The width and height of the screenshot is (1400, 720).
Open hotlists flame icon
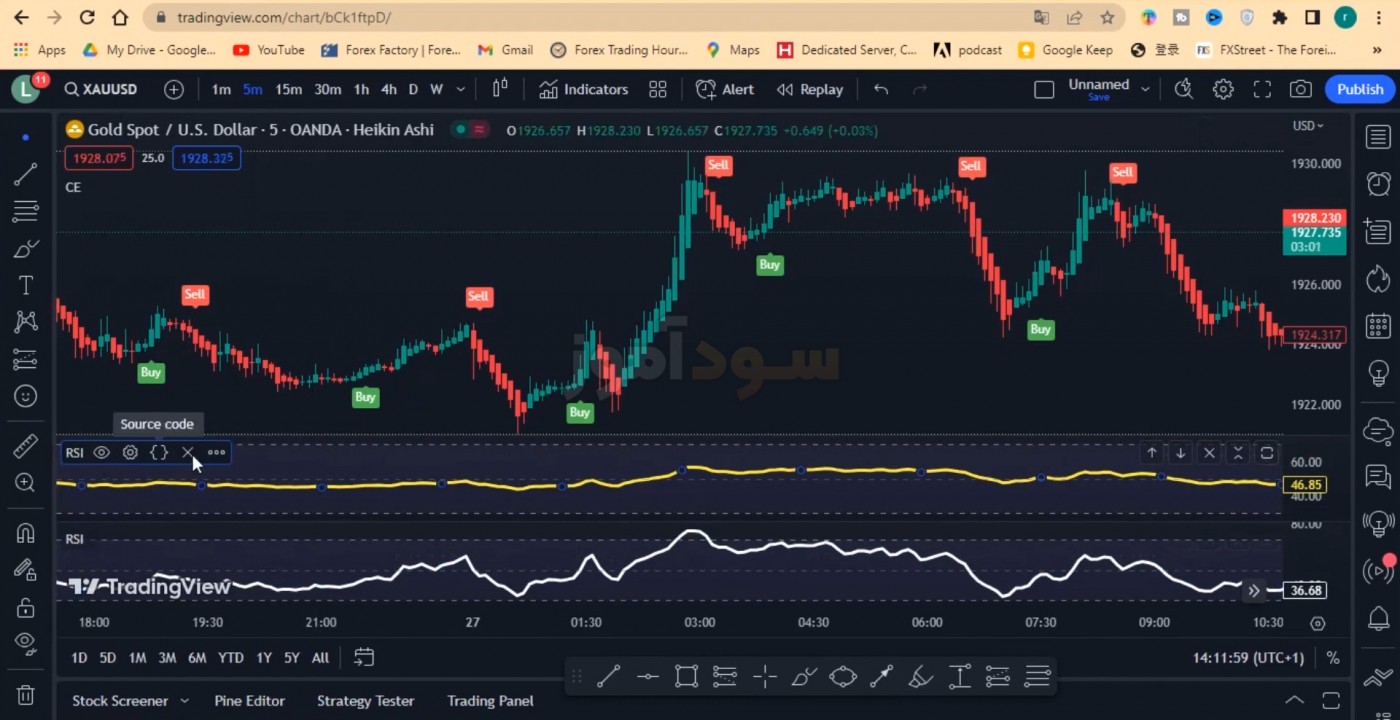click(x=1378, y=278)
